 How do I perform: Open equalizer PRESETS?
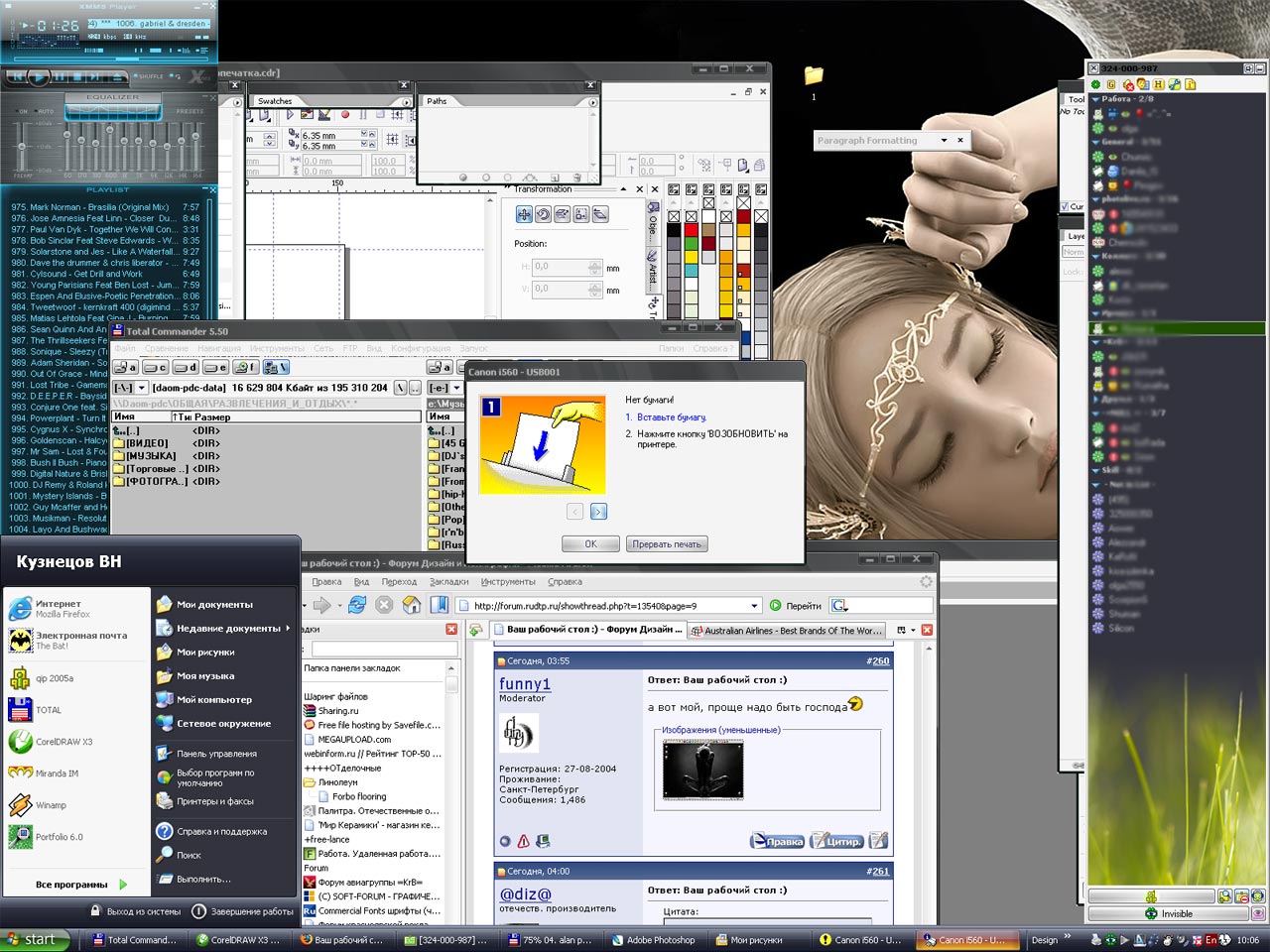pyautogui.click(x=190, y=111)
